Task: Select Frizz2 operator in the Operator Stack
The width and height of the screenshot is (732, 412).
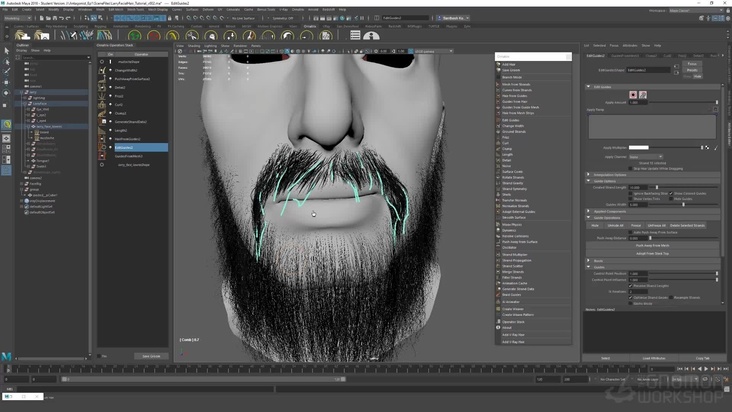Action: point(119,96)
